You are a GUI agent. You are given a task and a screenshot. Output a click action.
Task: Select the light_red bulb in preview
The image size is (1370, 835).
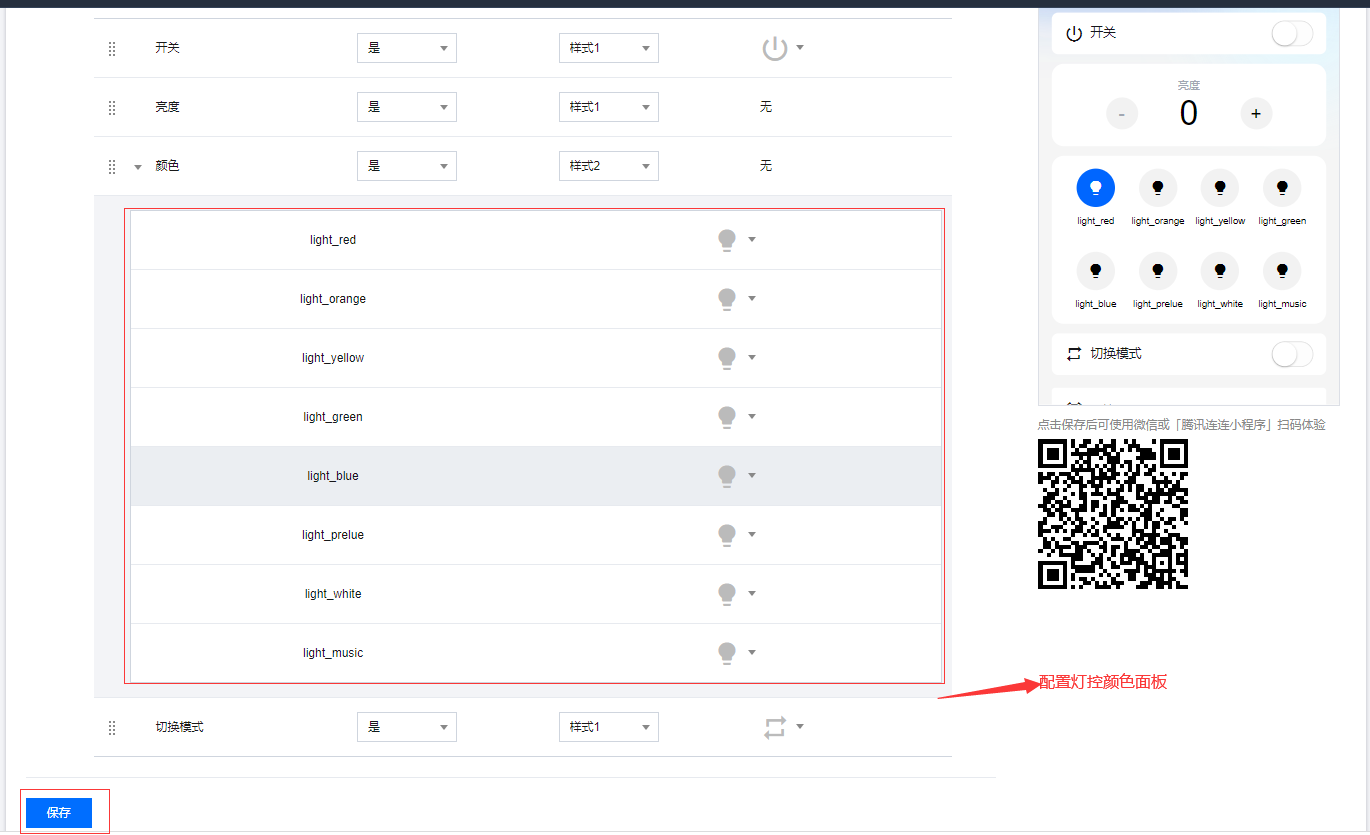click(1095, 187)
